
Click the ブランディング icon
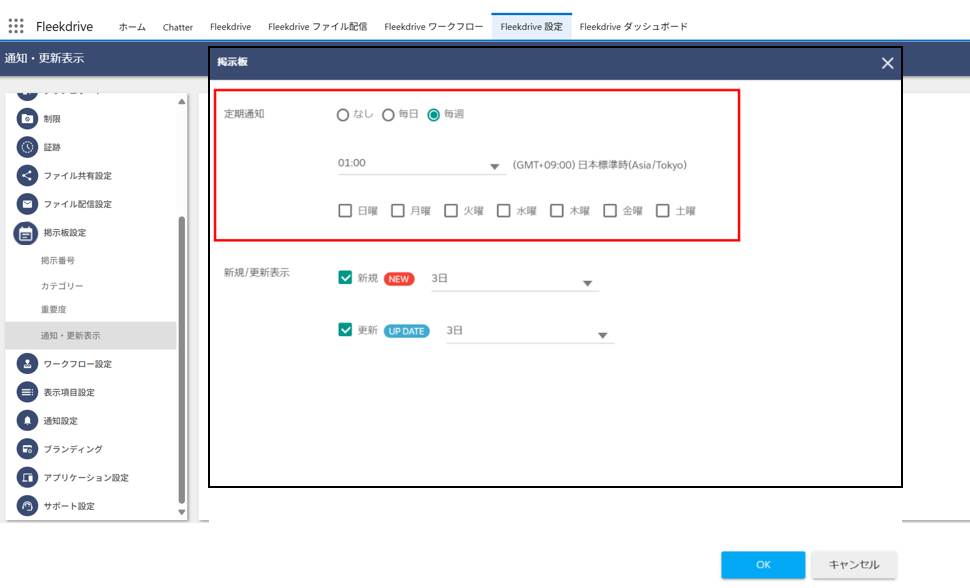tap(27, 449)
